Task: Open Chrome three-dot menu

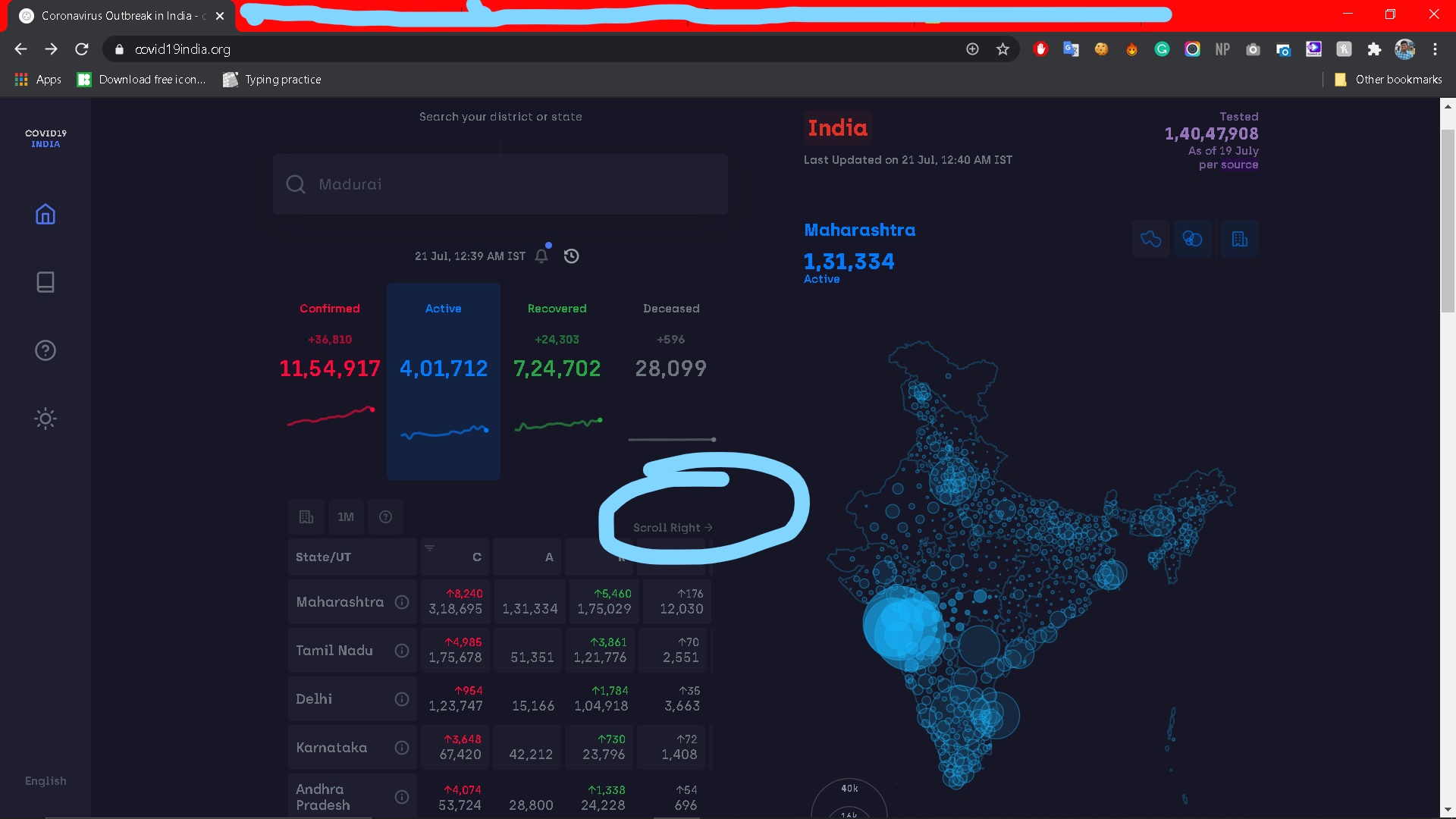Action: 1435,49
